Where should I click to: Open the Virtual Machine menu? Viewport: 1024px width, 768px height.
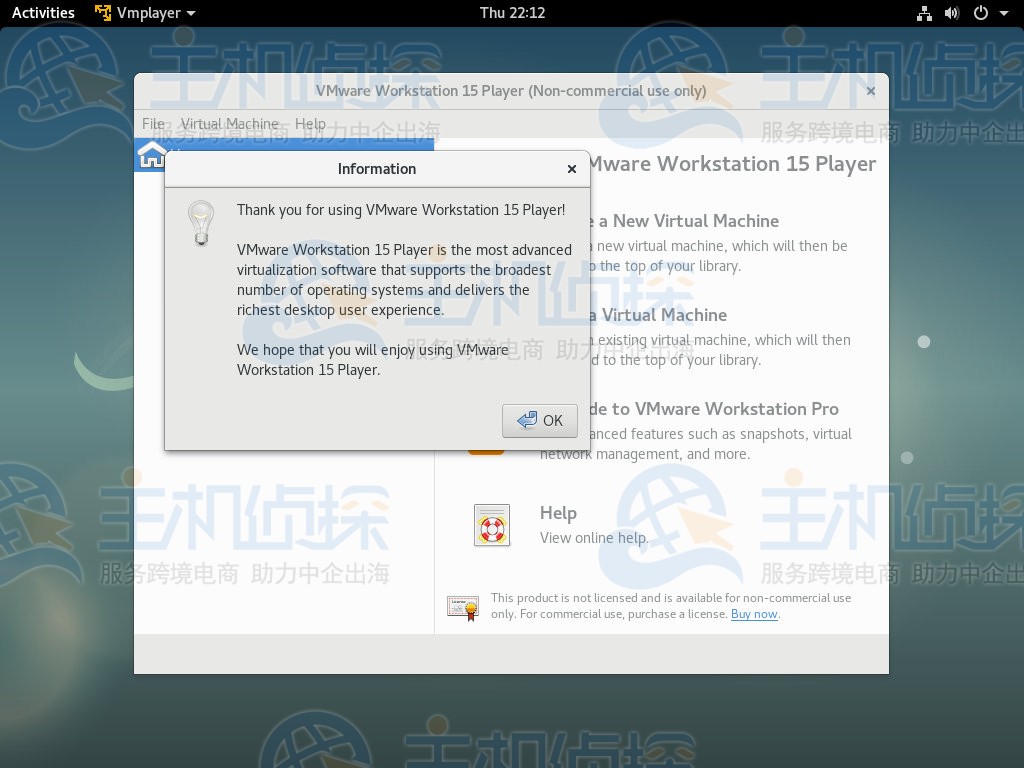(229, 123)
